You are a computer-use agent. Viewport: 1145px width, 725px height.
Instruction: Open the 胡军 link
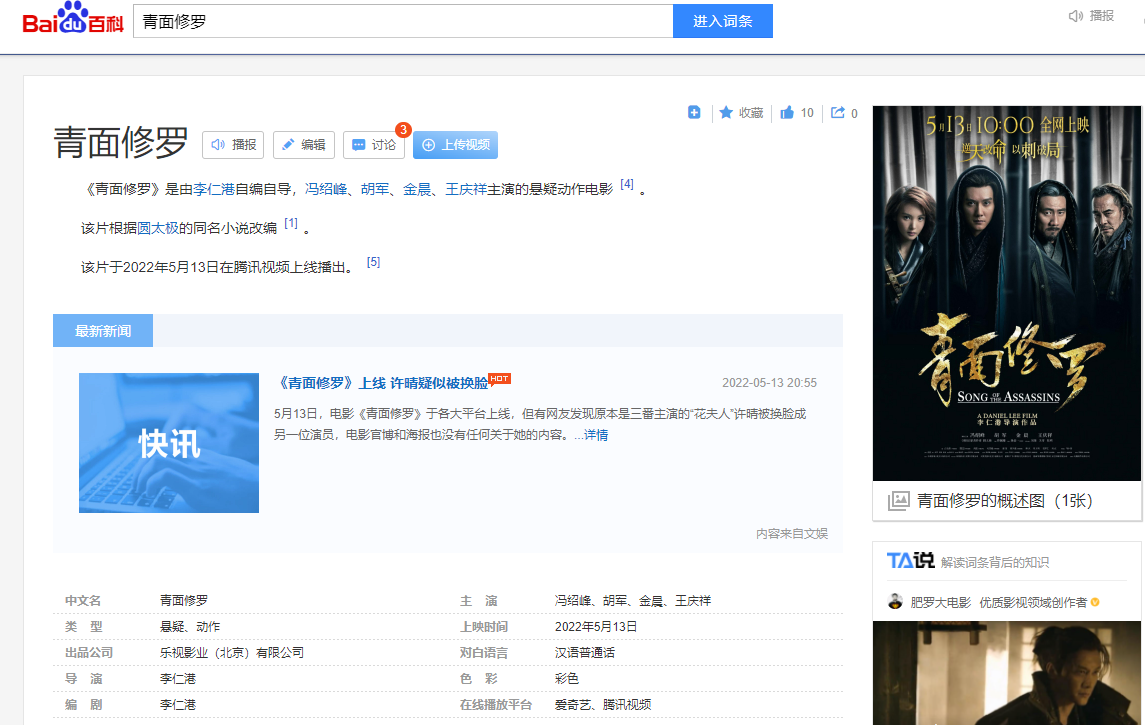(375, 189)
